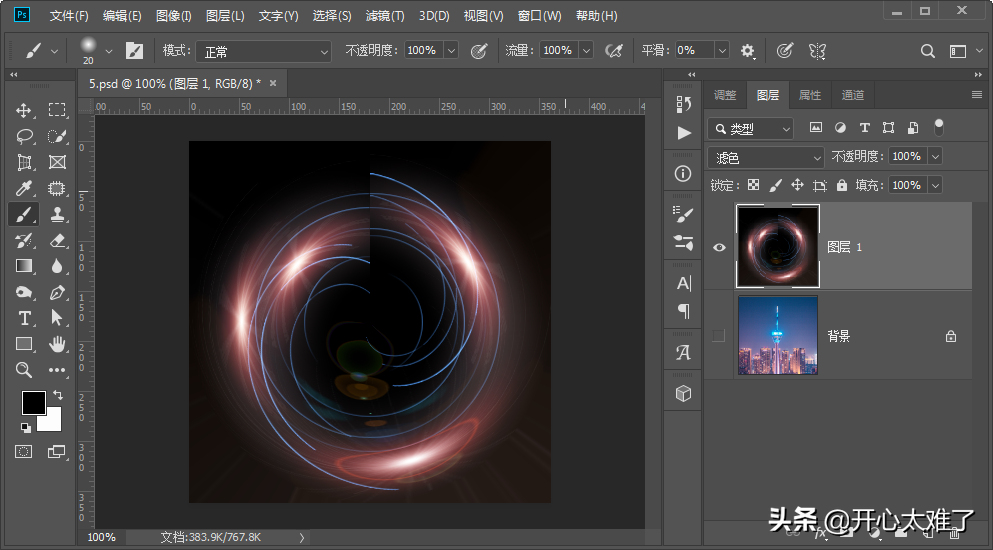This screenshot has height=550, width=993.
Task: Select the Quick Selection tool
Action: point(57,136)
